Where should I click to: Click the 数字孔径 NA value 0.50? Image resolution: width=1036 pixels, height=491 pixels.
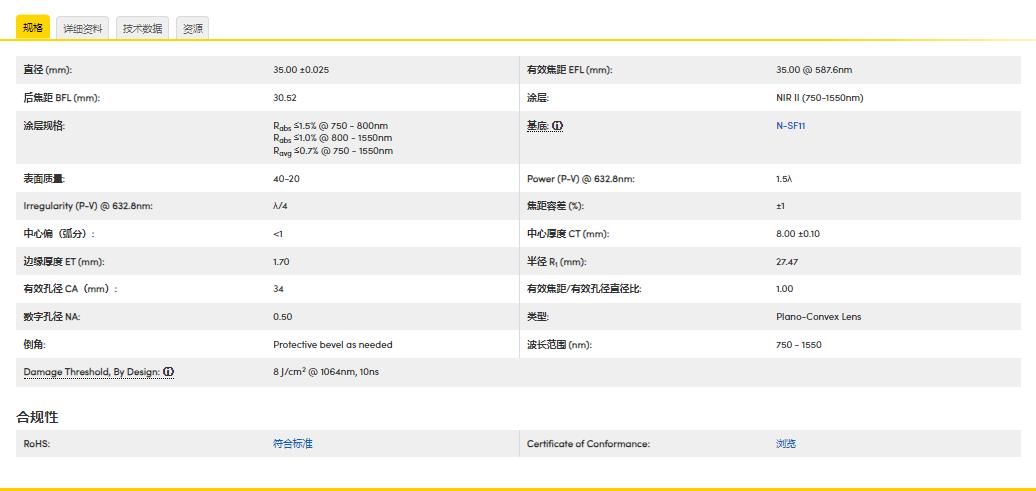point(282,317)
